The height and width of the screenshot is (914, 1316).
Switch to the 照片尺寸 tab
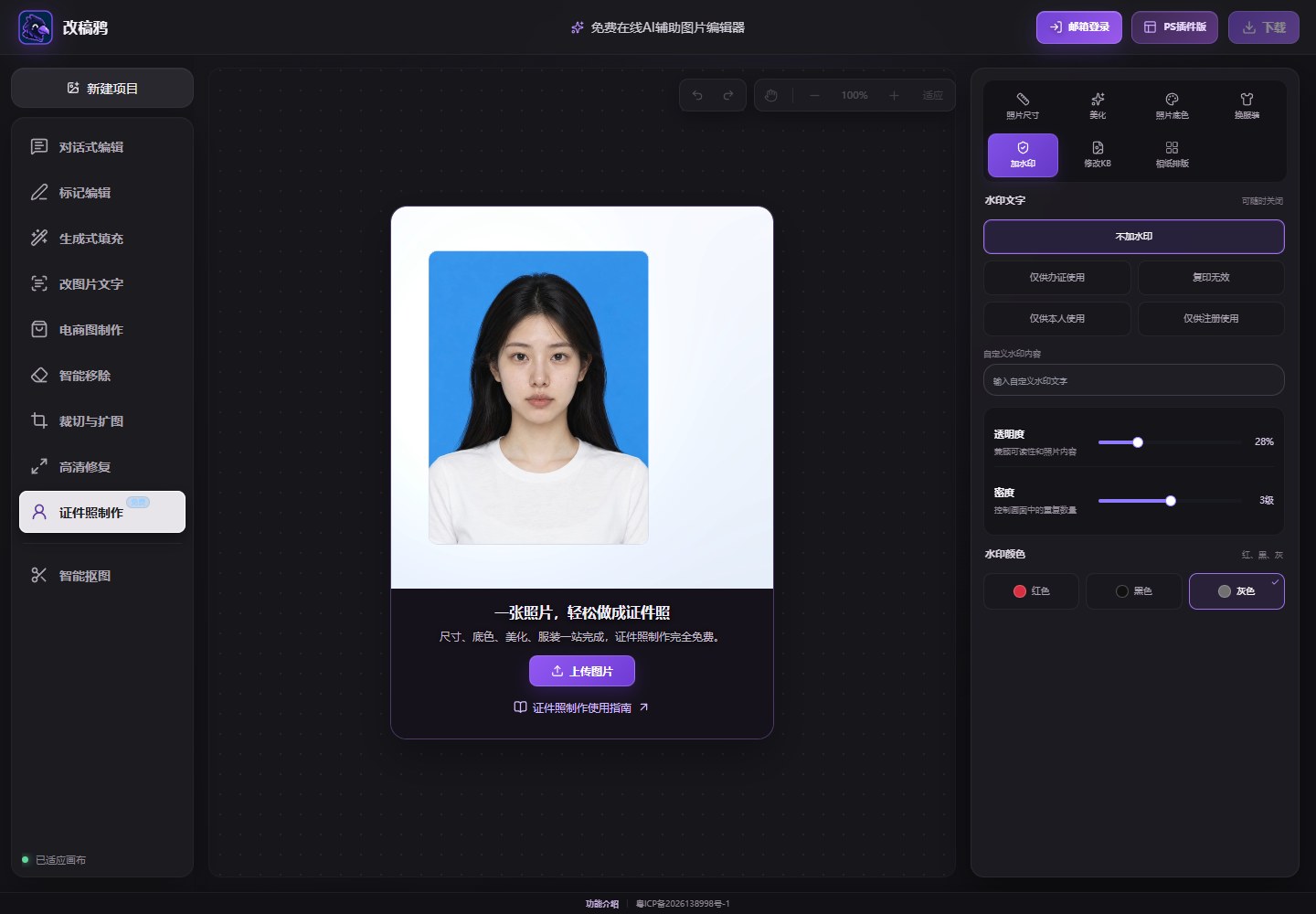tap(1023, 106)
